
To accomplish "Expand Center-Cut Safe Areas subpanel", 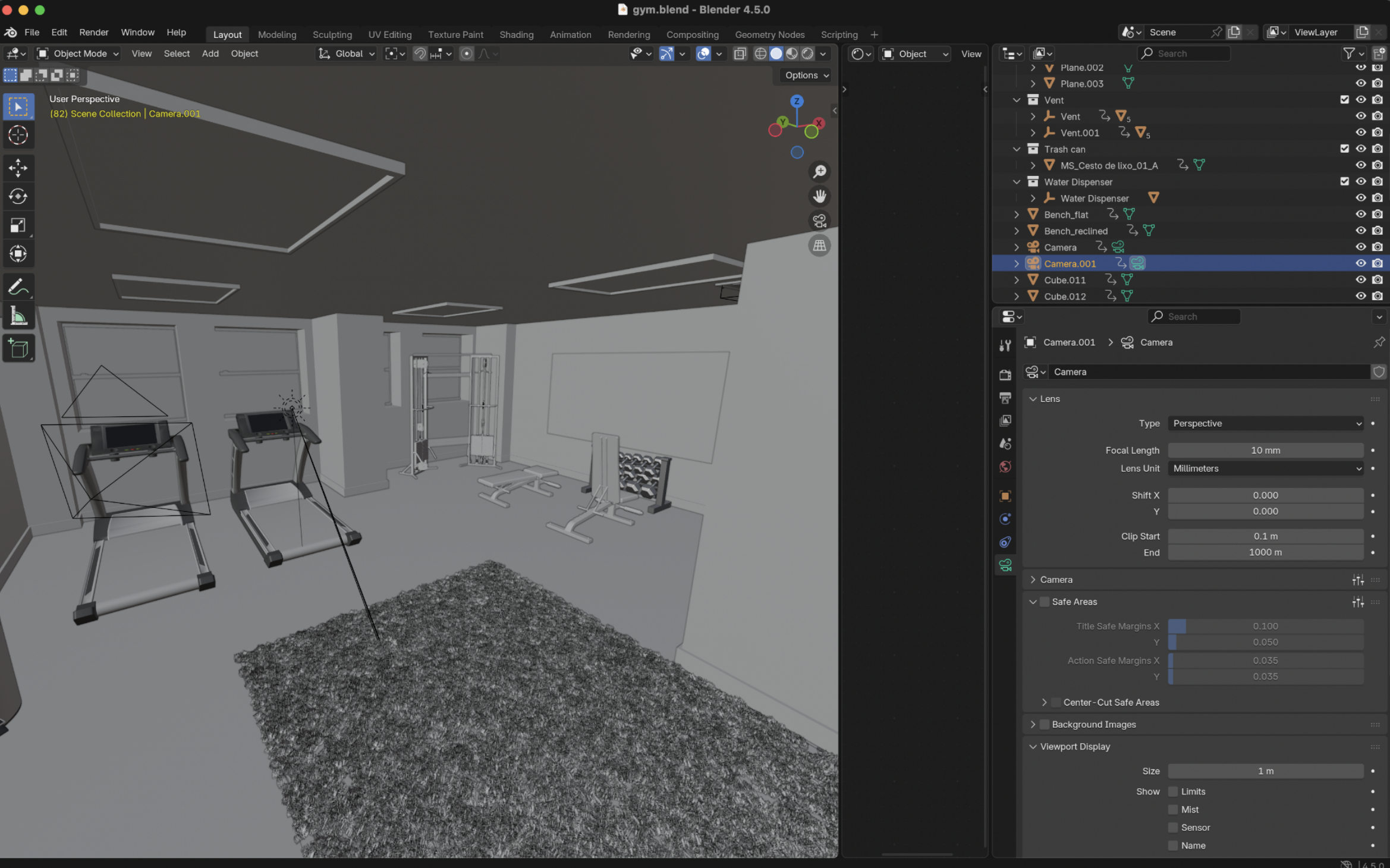I will [x=1045, y=702].
